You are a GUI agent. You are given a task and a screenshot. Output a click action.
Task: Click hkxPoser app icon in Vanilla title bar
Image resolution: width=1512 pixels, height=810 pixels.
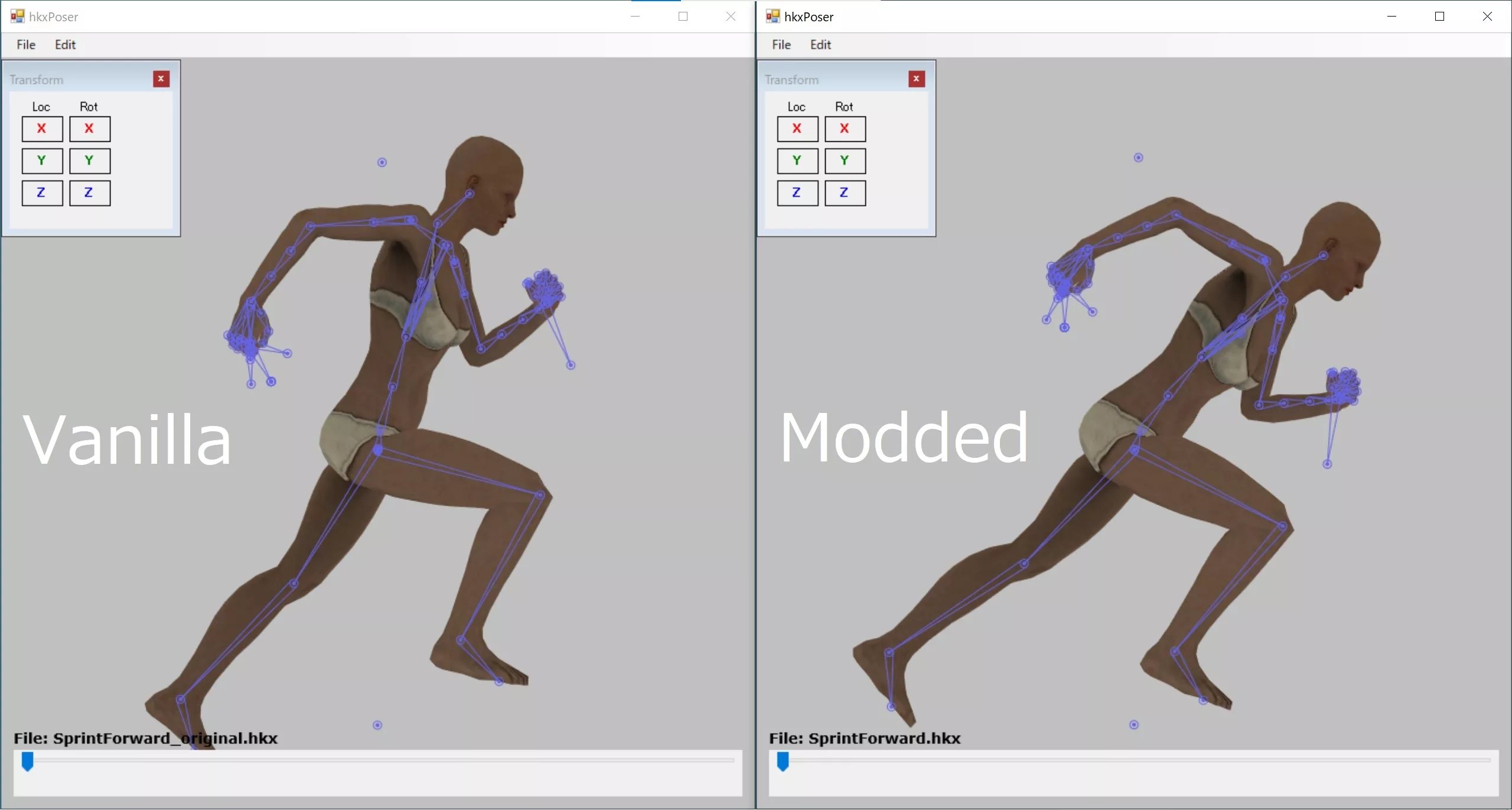18,16
